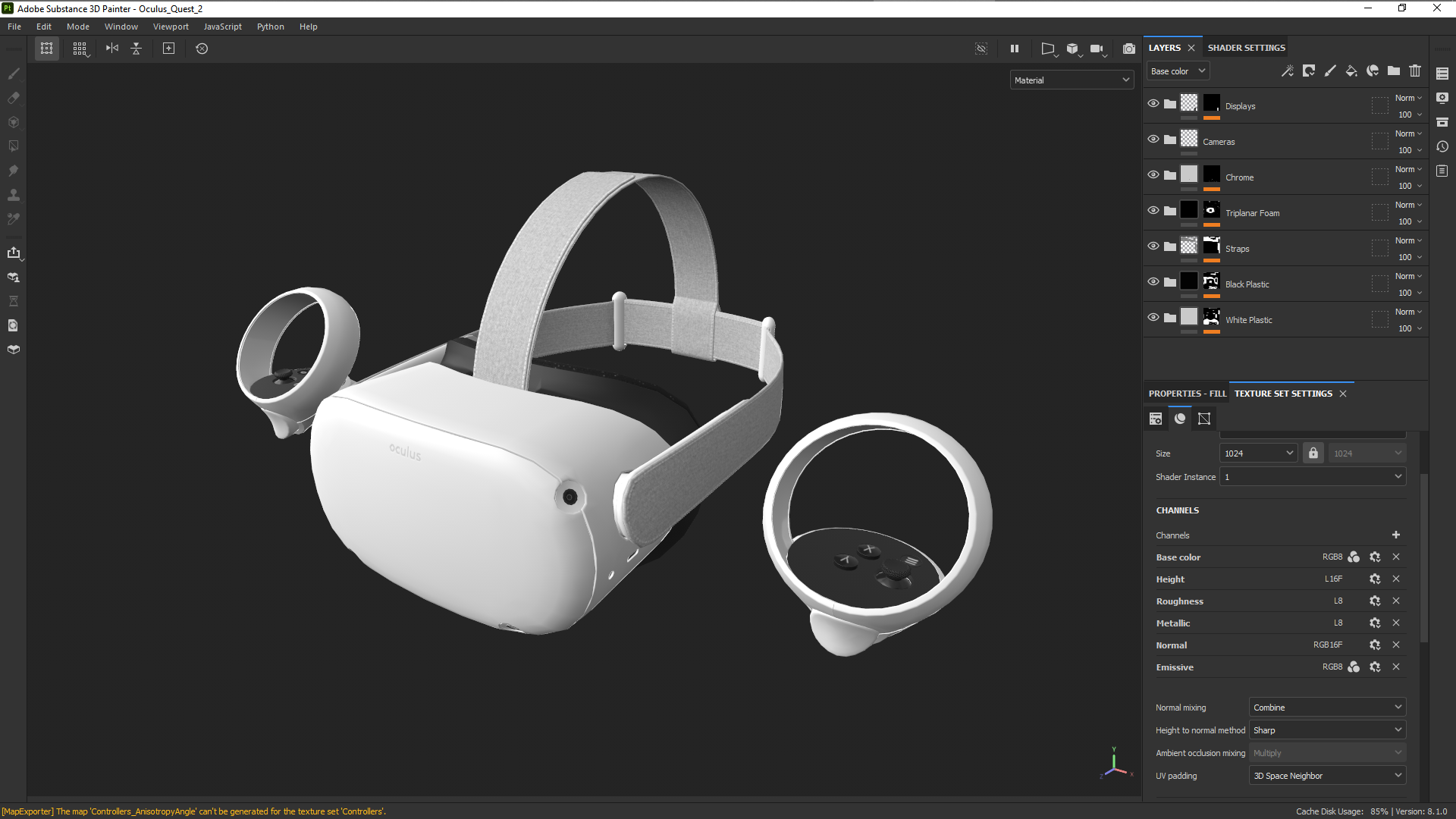Expand the Normal mixing Combine dropdown
Viewport: 1456px width, 819px height.
pyautogui.click(x=1326, y=708)
